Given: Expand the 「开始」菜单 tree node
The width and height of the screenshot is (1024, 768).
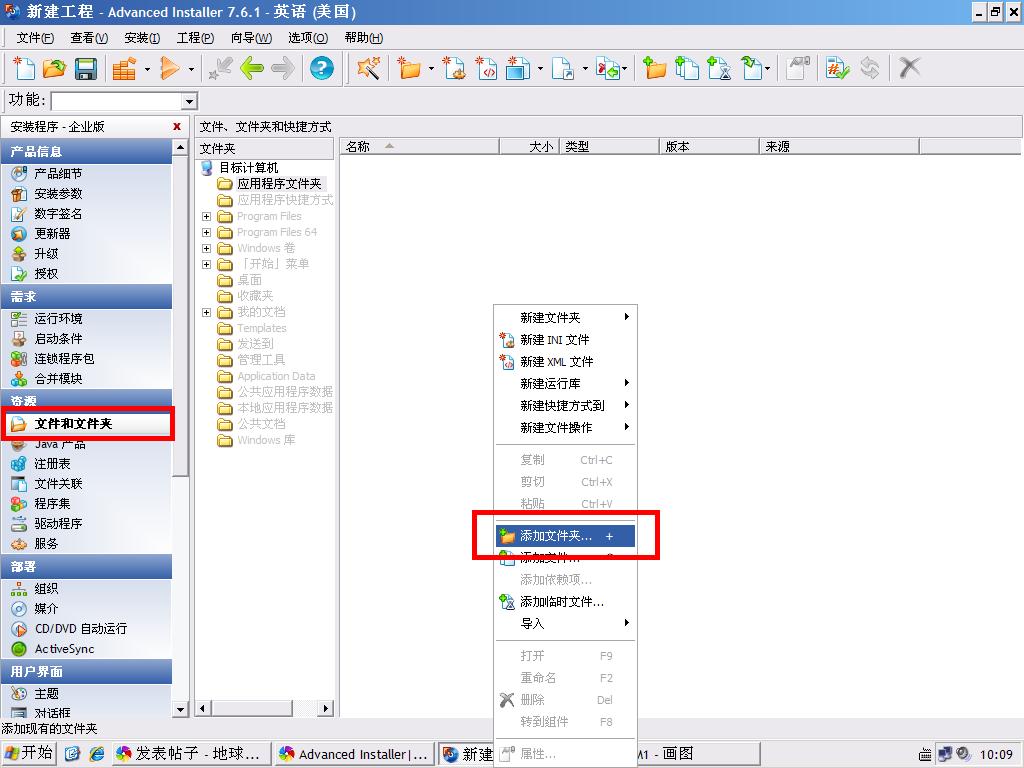Looking at the screenshot, I should 206,264.
